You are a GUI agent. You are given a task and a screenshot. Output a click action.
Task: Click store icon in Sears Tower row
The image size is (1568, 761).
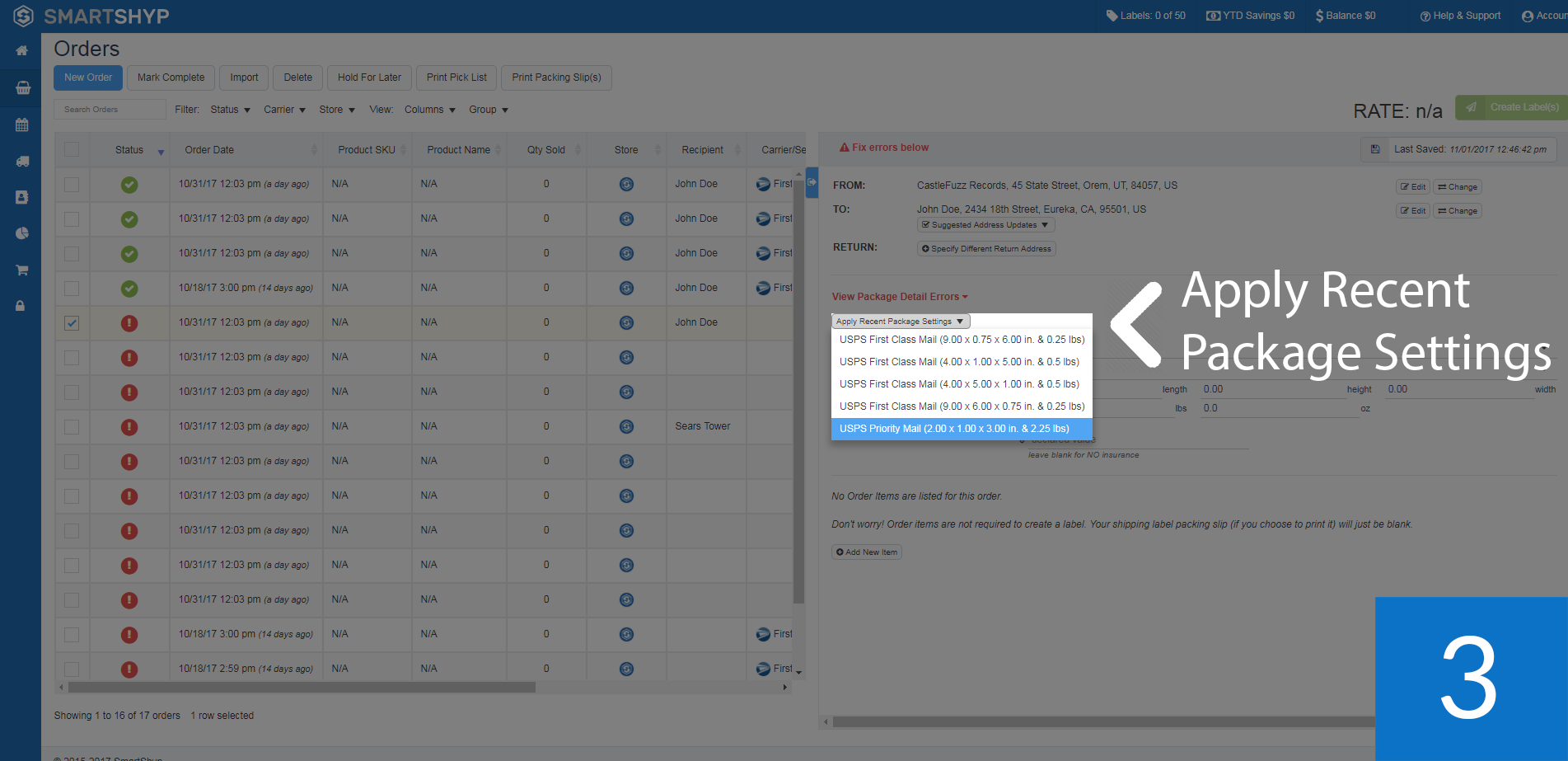point(626,427)
